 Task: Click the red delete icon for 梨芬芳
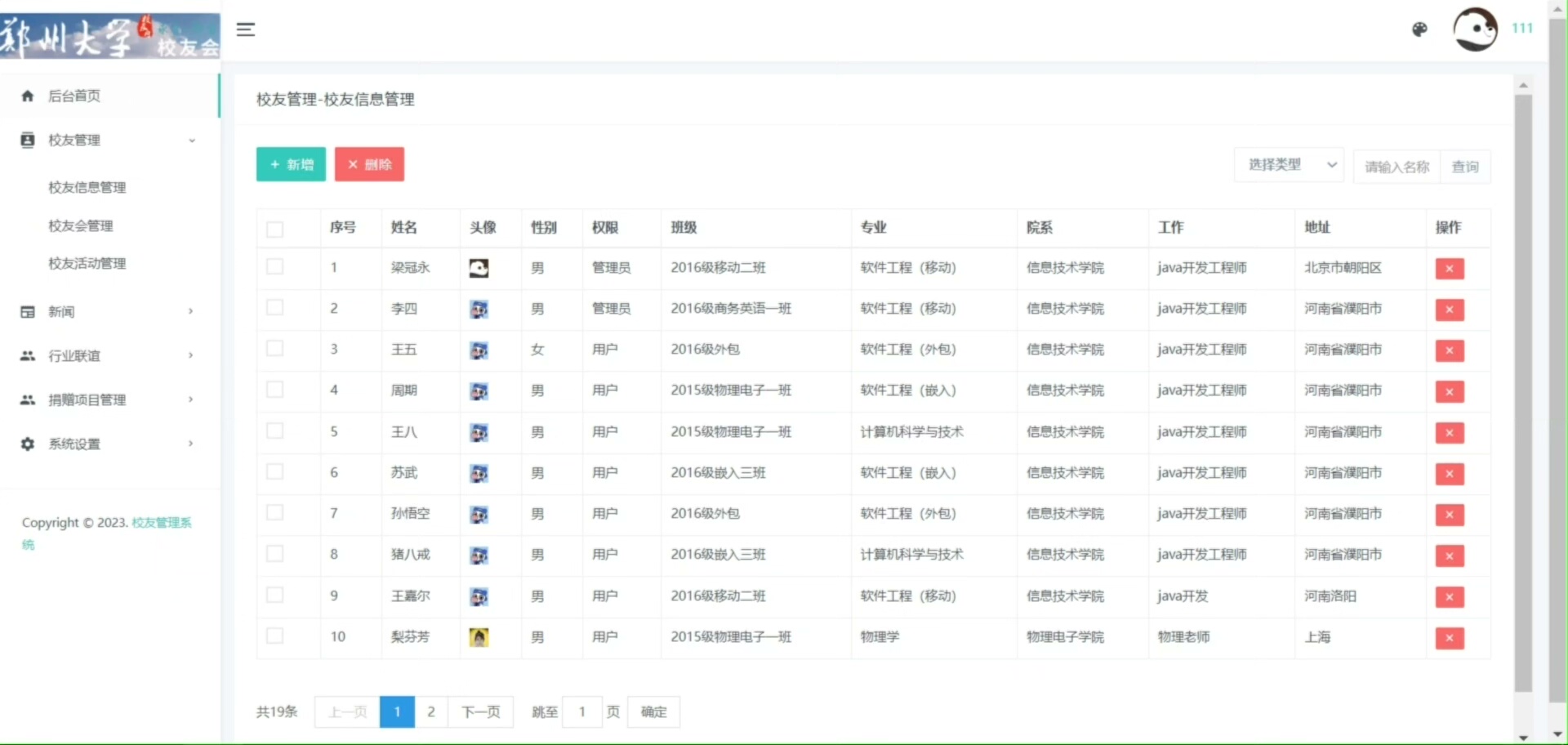pyautogui.click(x=1449, y=638)
